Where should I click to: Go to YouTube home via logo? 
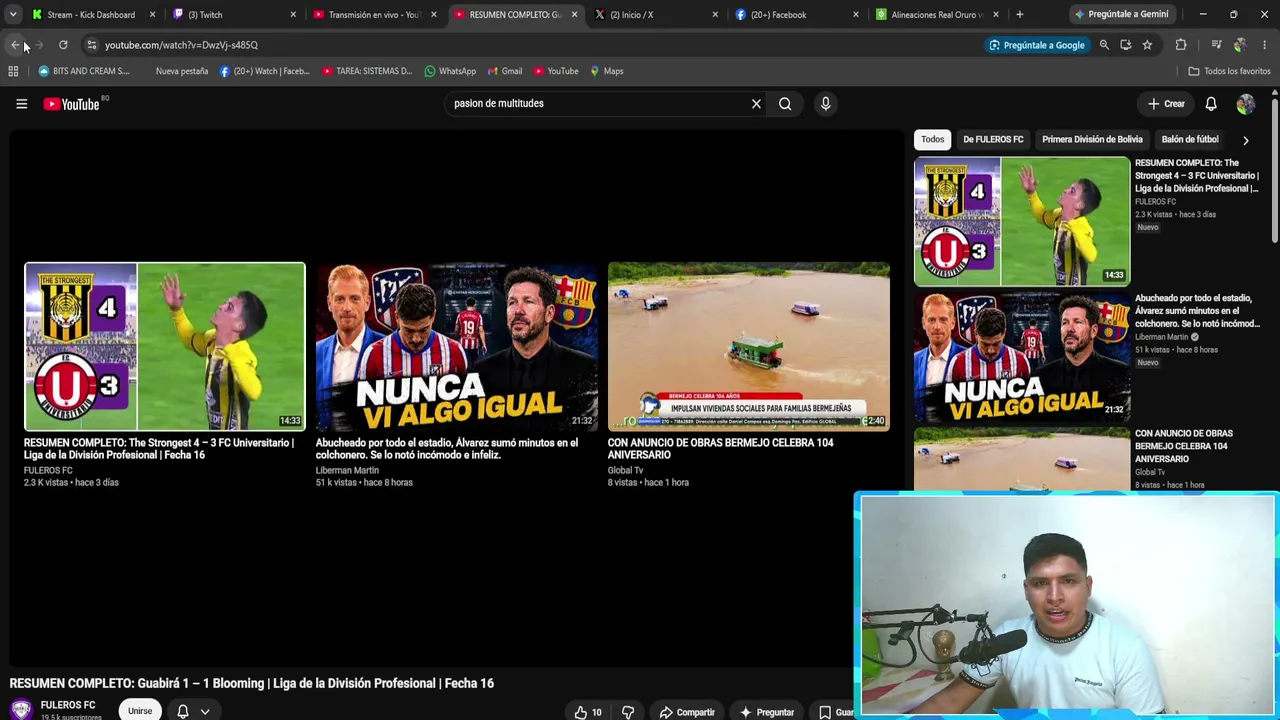click(x=71, y=104)
